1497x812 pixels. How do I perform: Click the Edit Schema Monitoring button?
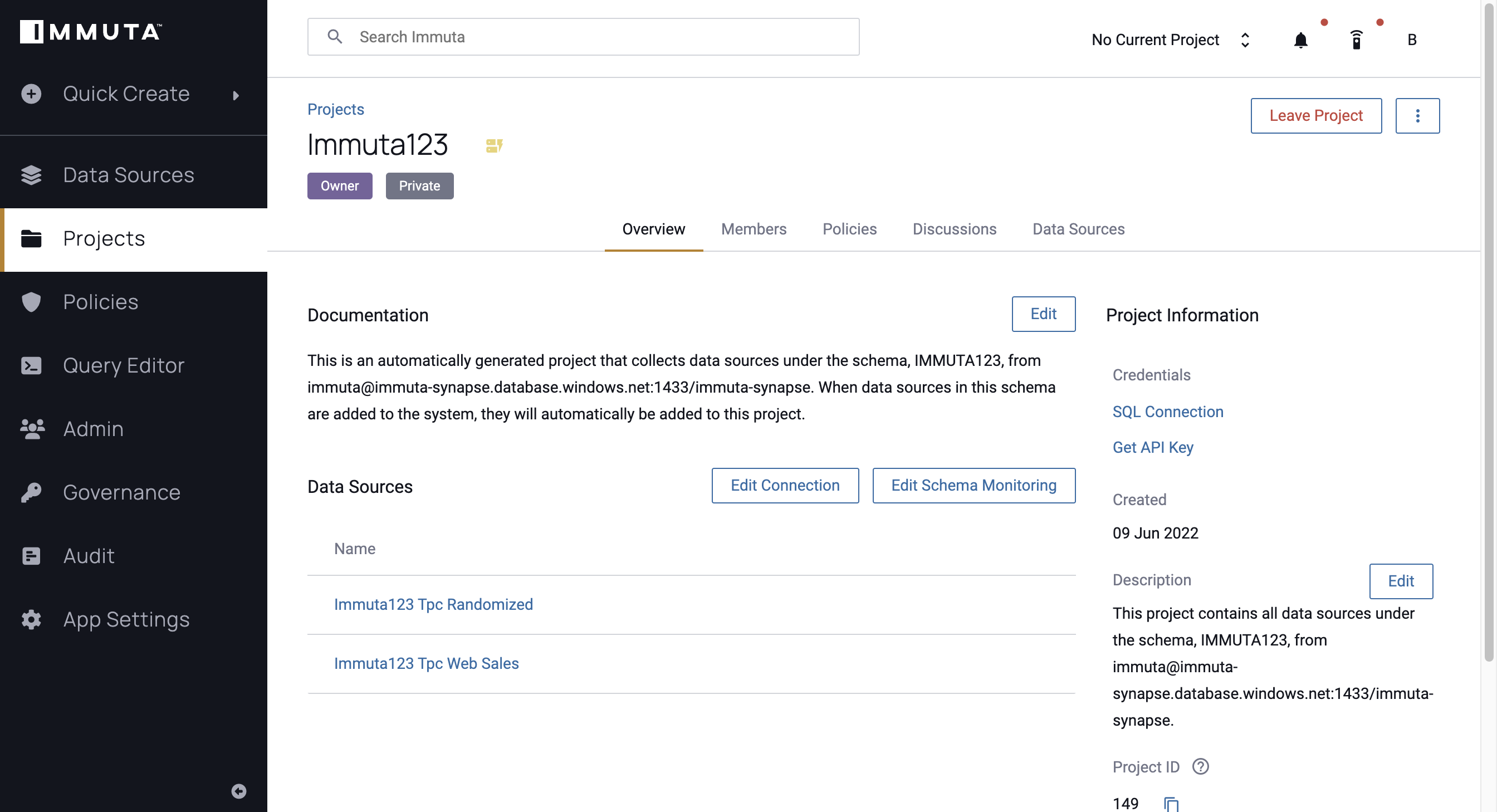point(974,485)
